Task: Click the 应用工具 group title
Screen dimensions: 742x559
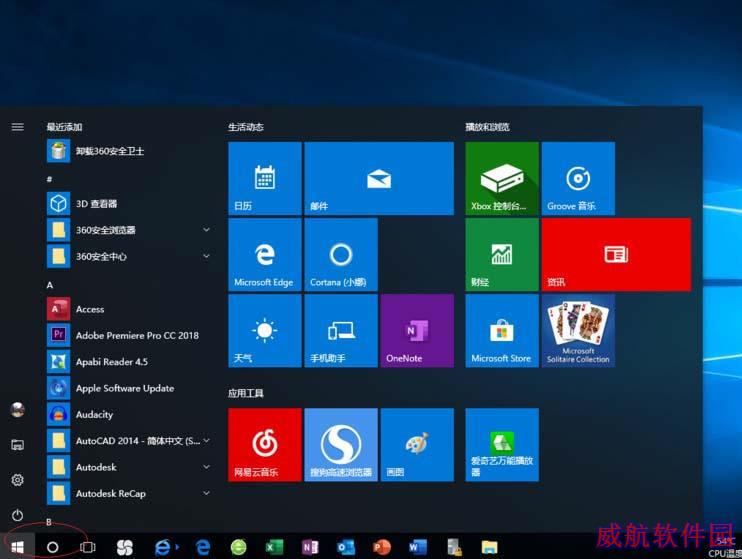Action: click(x=246, y=393)
